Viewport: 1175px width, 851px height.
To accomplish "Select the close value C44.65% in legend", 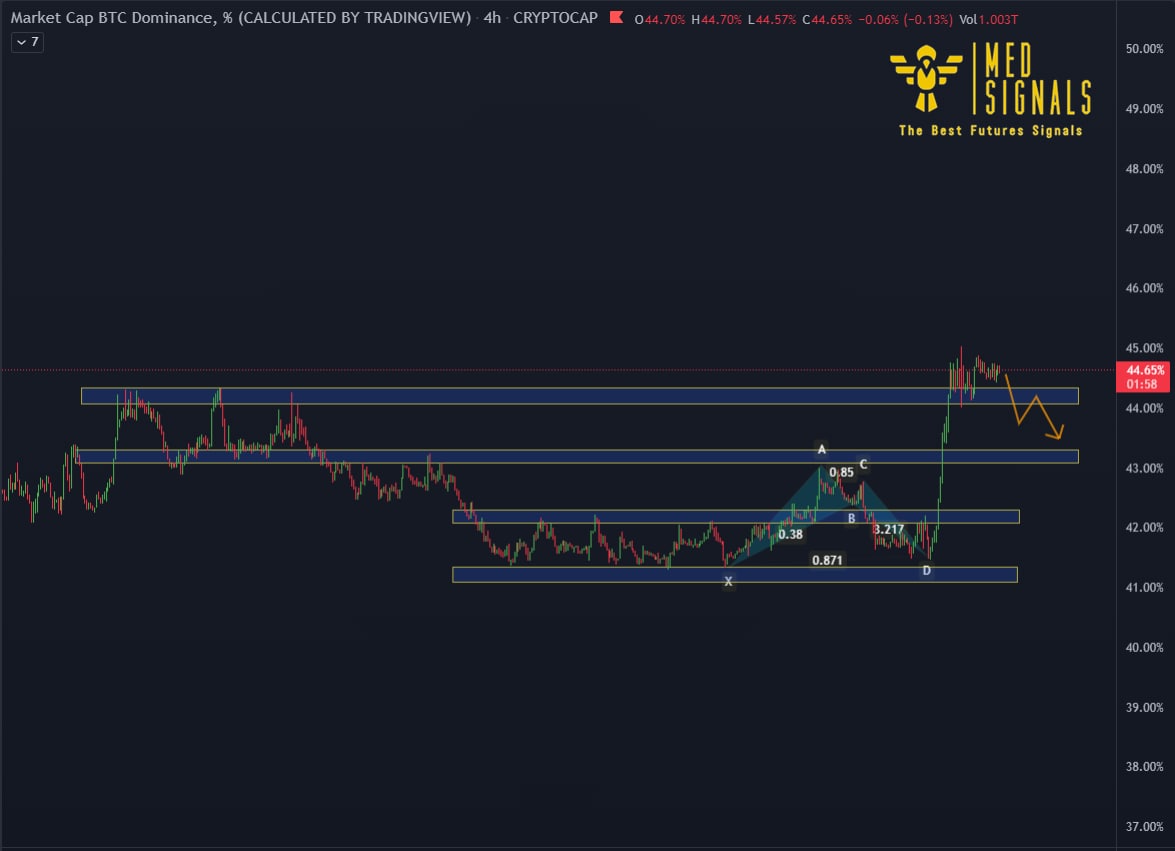I will (827, 19).
